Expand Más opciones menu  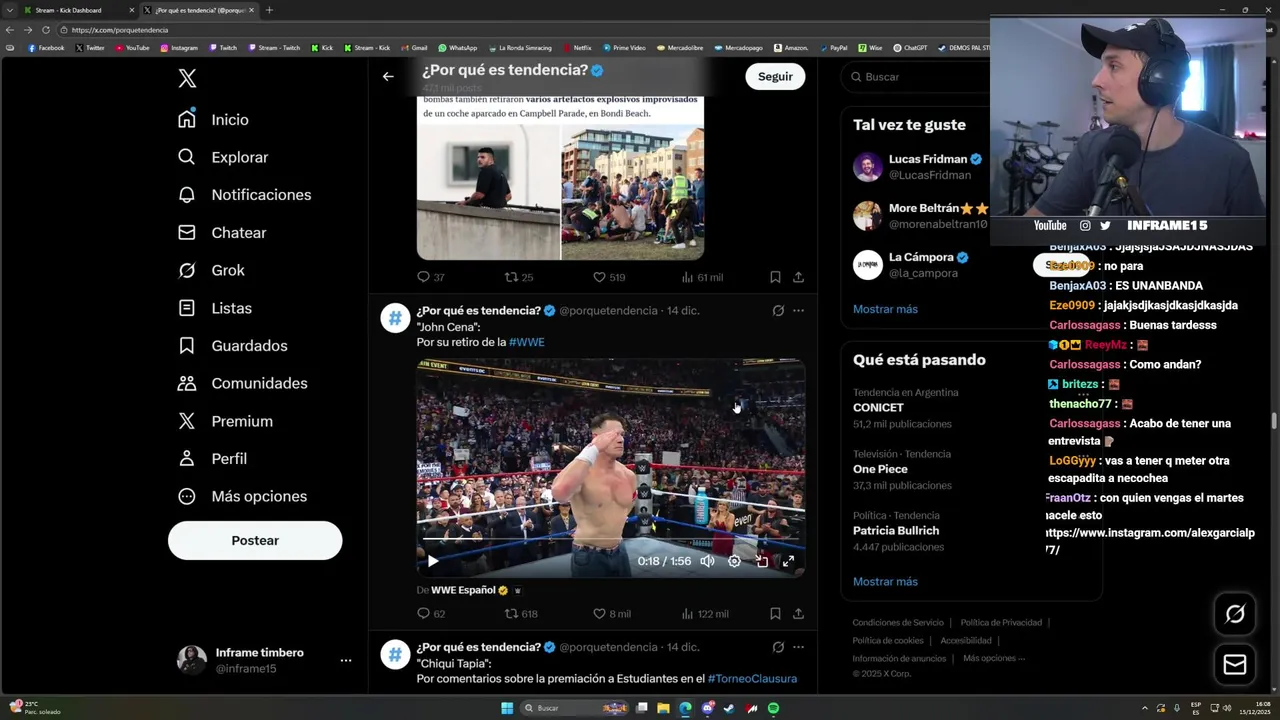pos(242,496)
